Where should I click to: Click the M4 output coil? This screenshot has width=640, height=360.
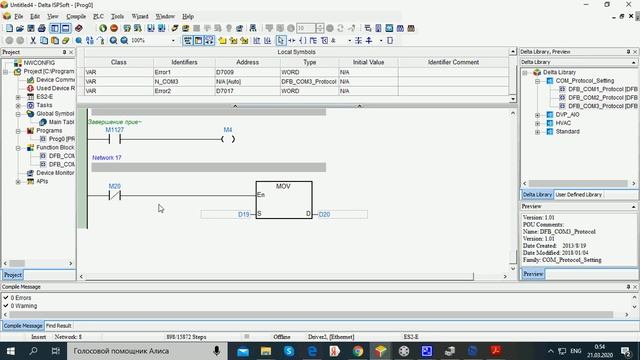(x=228, y=139)
